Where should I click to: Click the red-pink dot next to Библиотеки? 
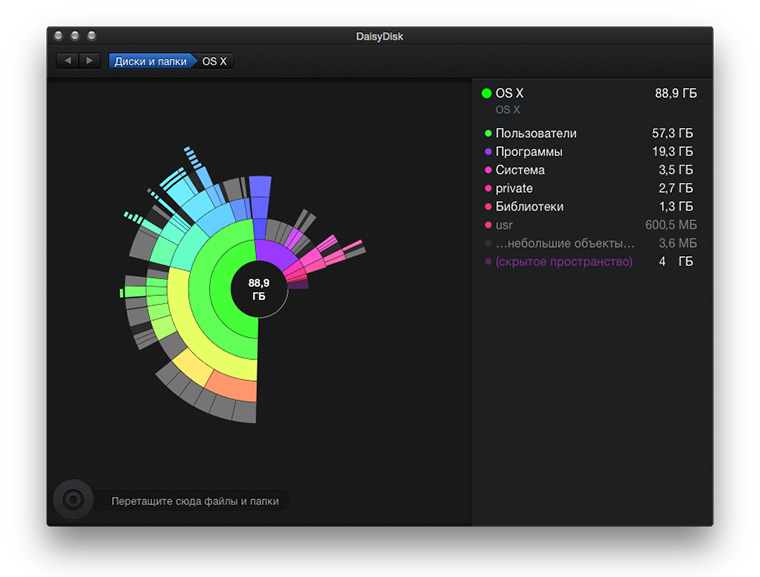pos(488,207)
